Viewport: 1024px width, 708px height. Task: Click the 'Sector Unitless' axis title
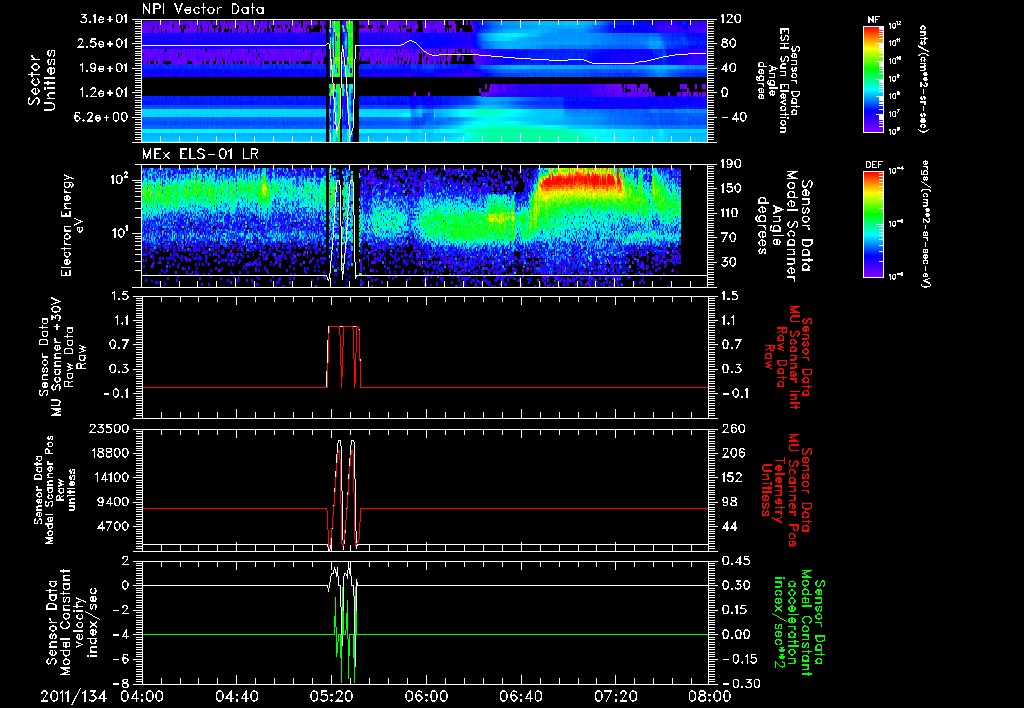(x=42, y=80)
